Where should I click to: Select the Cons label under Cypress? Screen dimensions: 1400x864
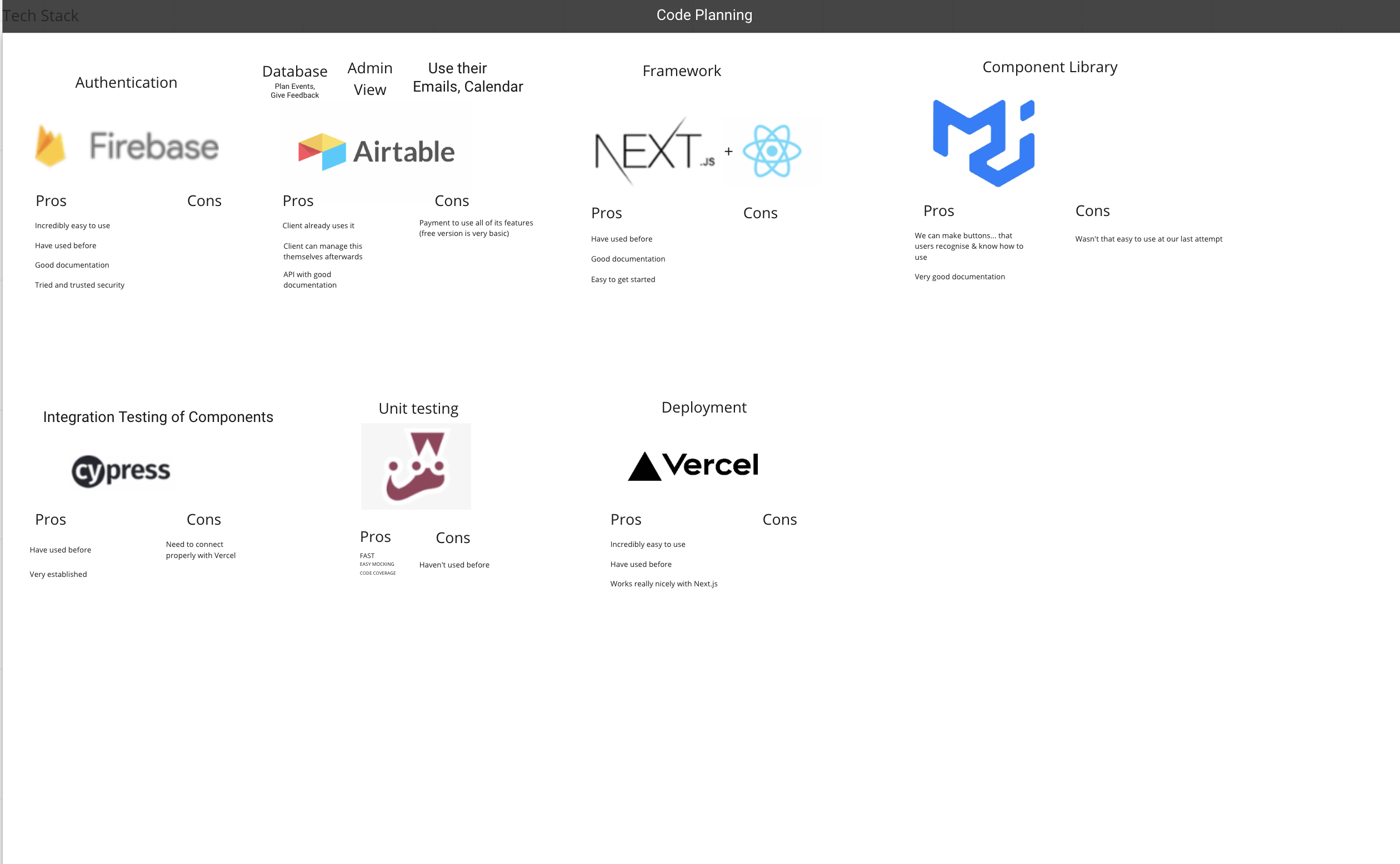tap(203, 519)
